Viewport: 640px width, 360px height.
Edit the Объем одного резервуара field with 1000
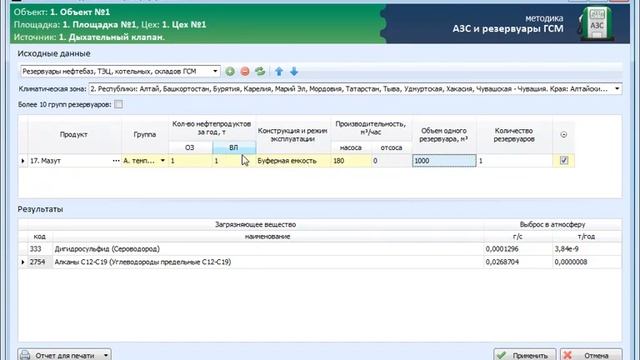pos(444,161)
